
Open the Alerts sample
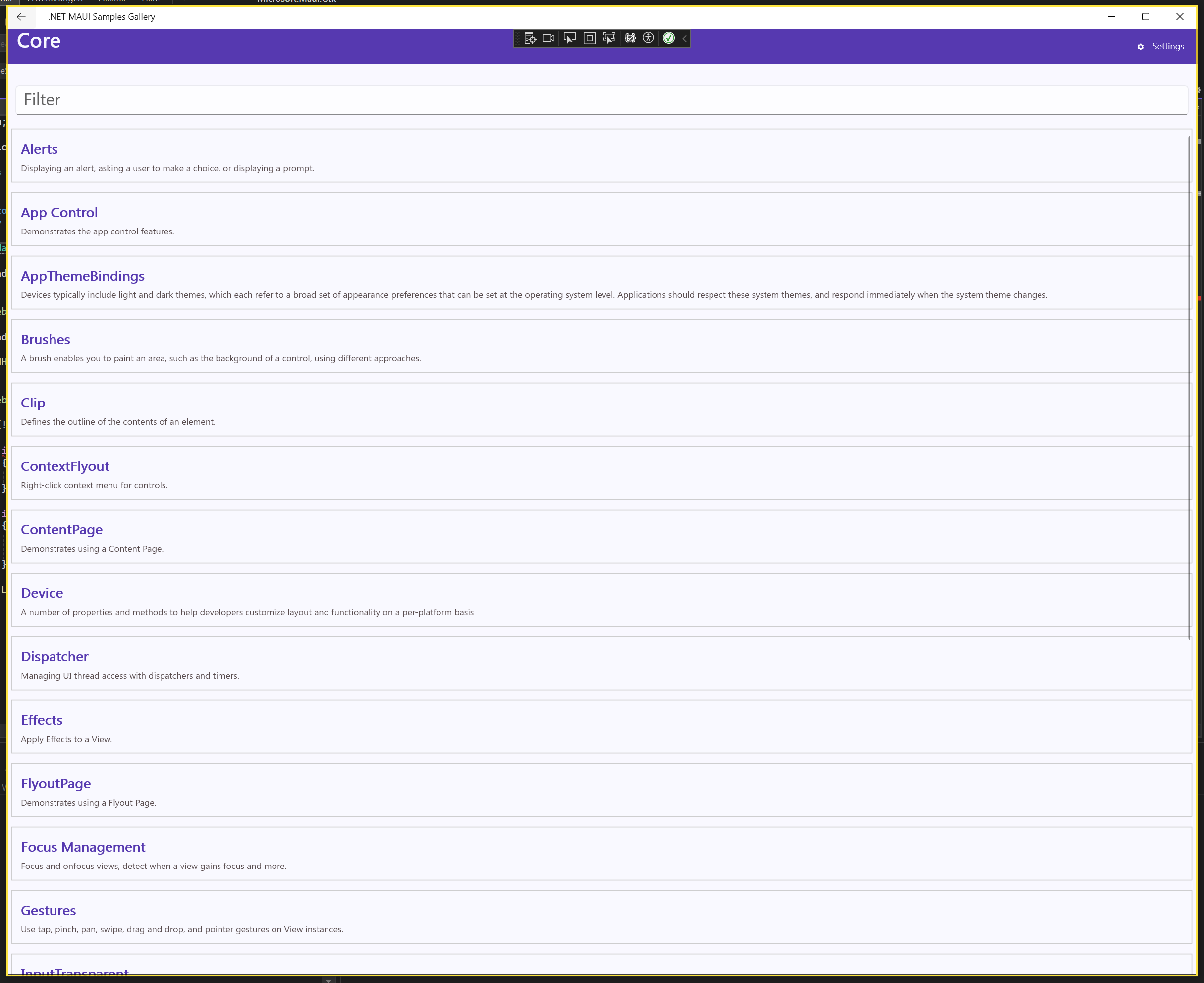tap(39, 149)
